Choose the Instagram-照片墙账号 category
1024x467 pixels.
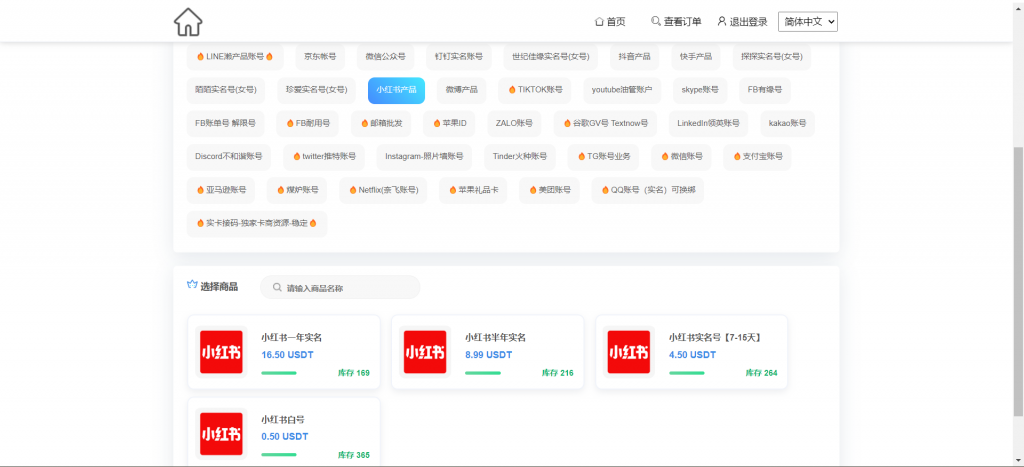point(424,157)
